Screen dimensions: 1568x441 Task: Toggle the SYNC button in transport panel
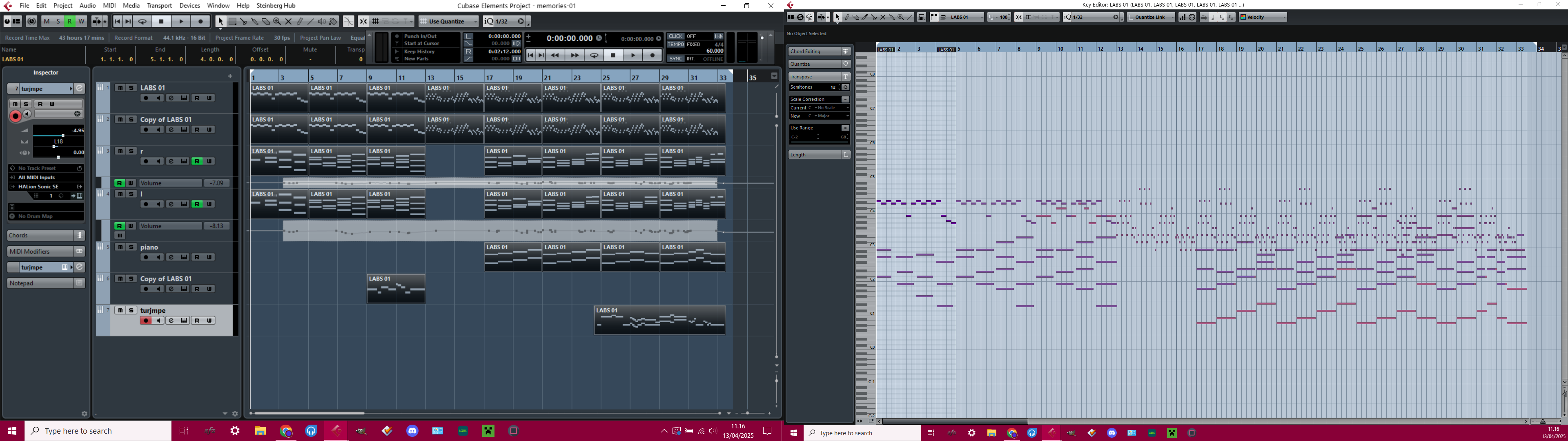click(676, 59)
